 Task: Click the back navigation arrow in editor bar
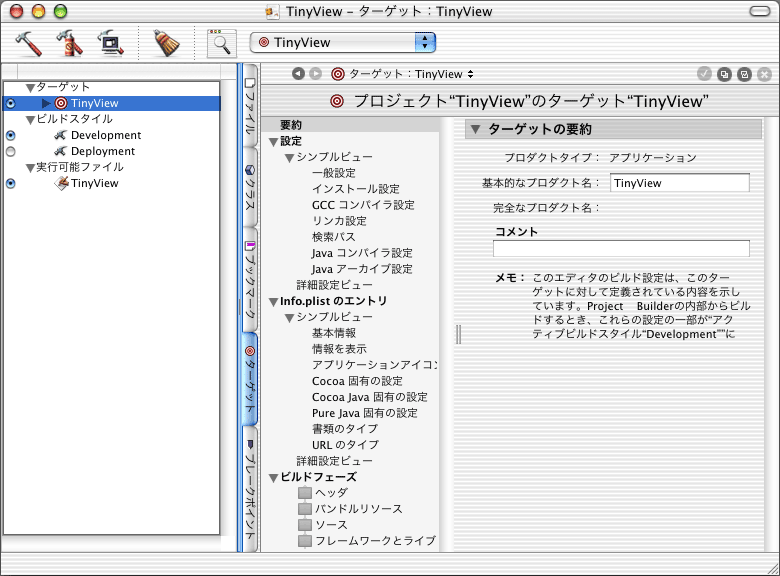tap(298, 74)
